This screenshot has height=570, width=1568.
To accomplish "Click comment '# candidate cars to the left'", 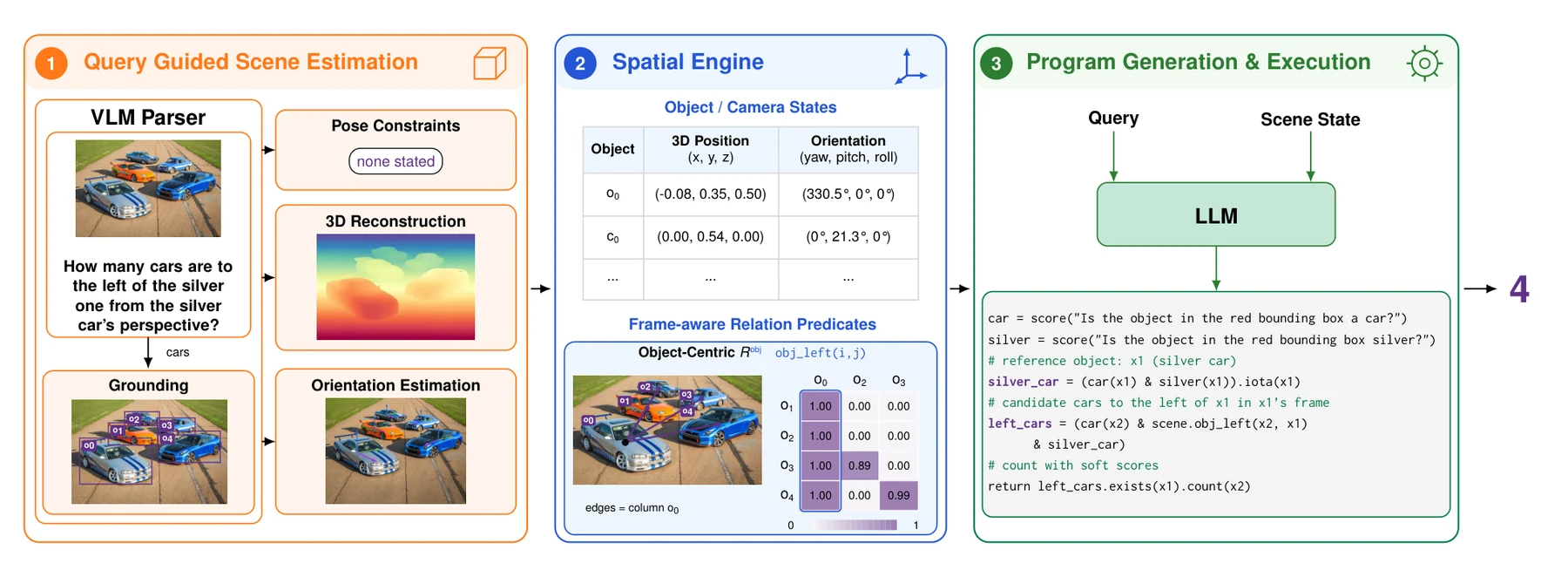I will [x=1159, y=403].
